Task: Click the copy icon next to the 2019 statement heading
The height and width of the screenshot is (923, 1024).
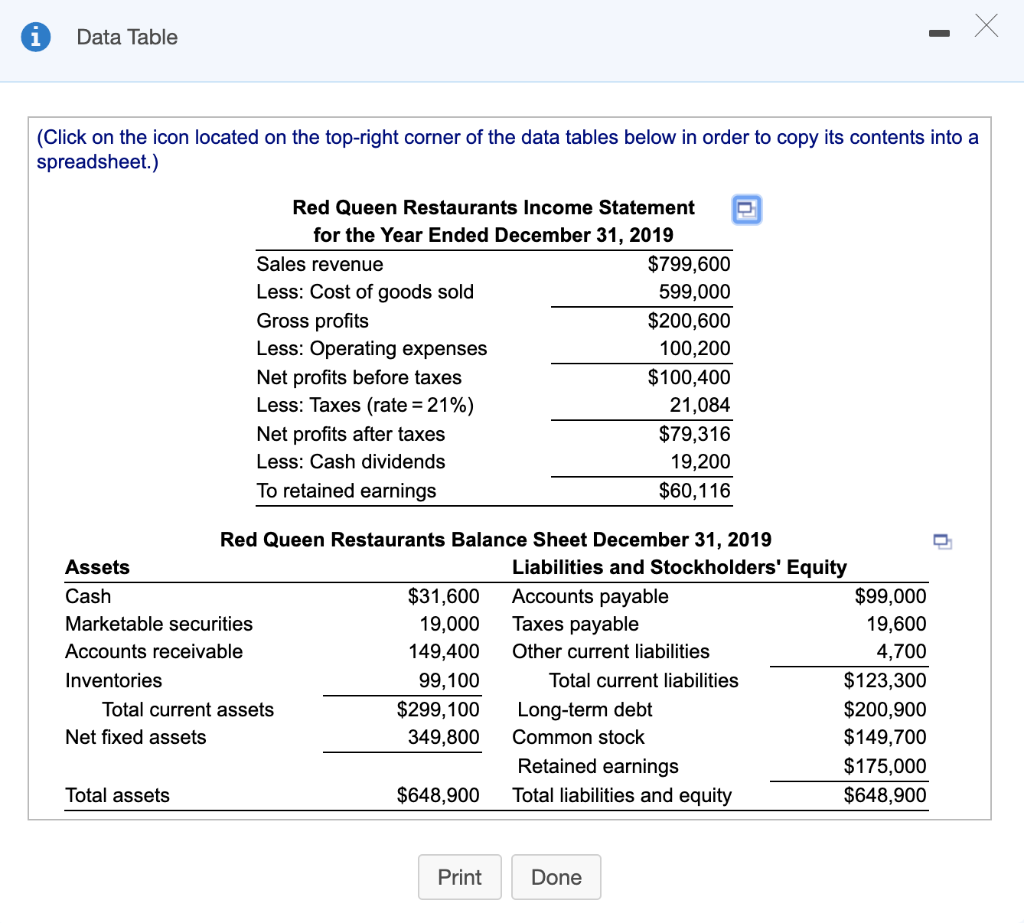Action: pyautogui.click(x=746, y=209)
